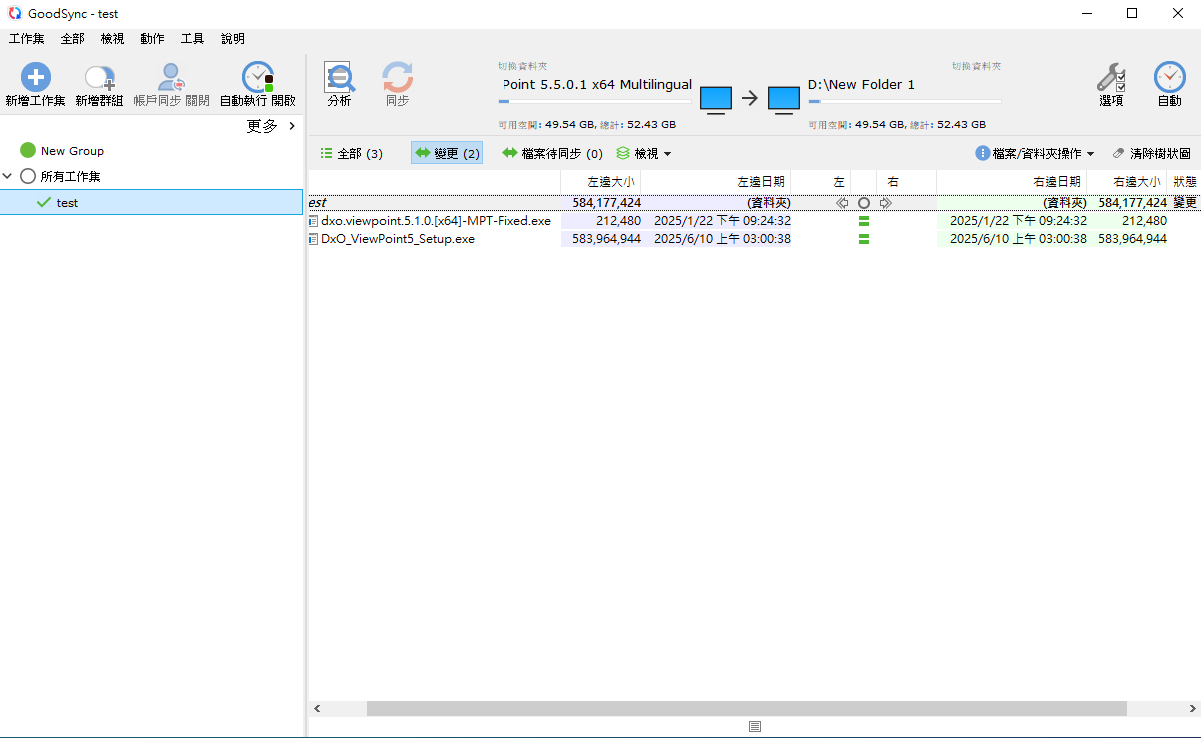Open the 全部 menu in the menu bar
1201x738 pixels.
coord(73,39)
